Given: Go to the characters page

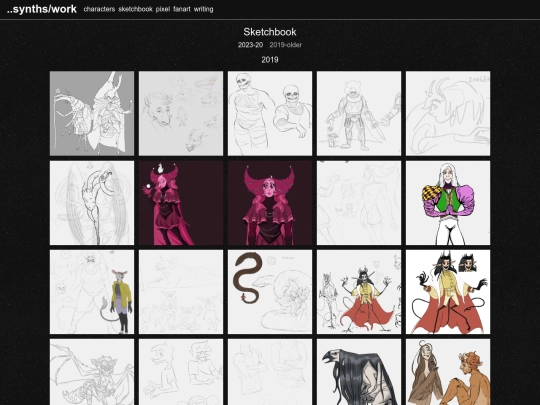Looking at the screenshot, I should [99, 9].
